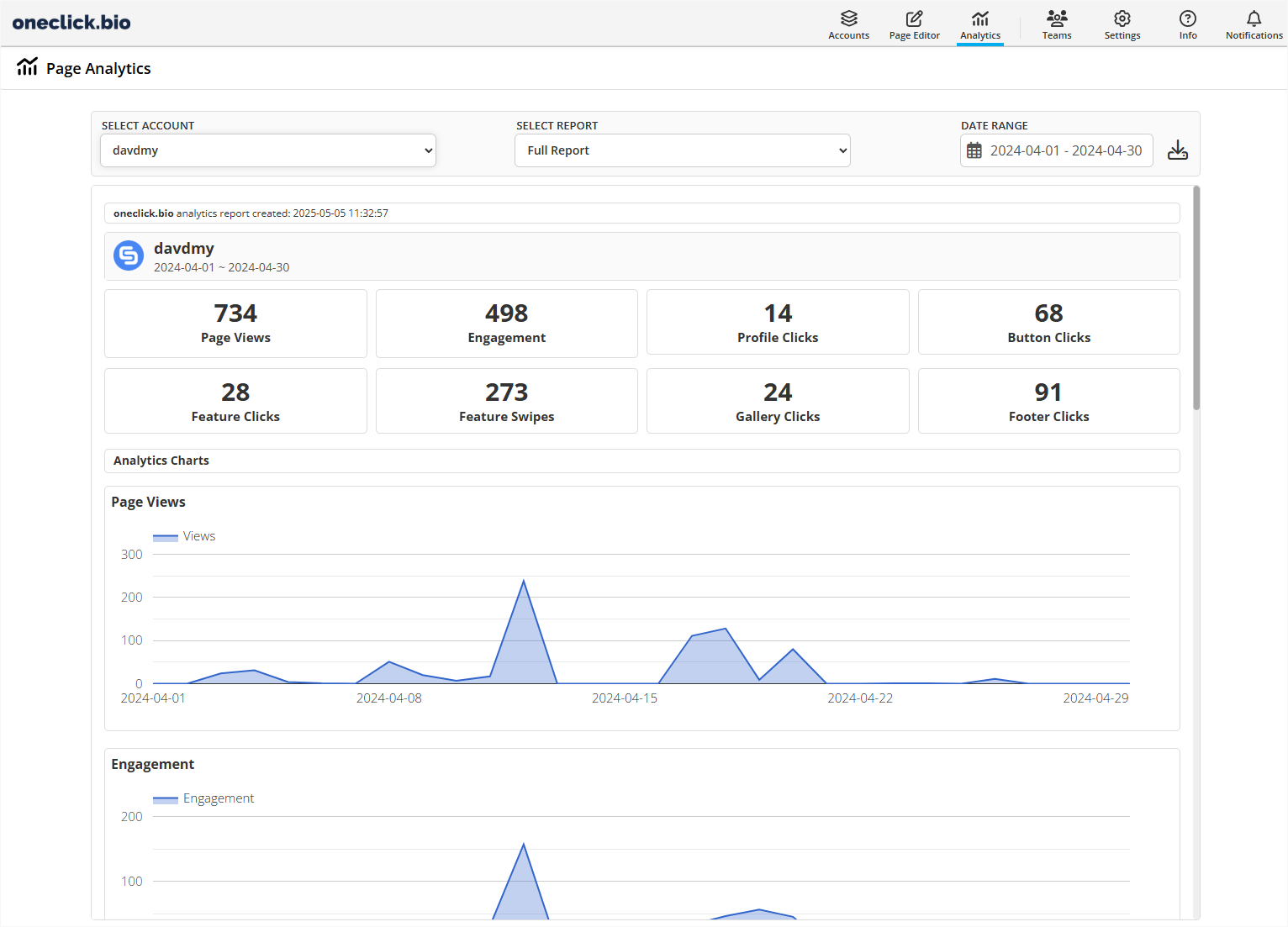Screen dimensions: 1288x927
Task: Click the date range field 2024-04-01 - 2024-04-30
Action: tap(1057, 150)
